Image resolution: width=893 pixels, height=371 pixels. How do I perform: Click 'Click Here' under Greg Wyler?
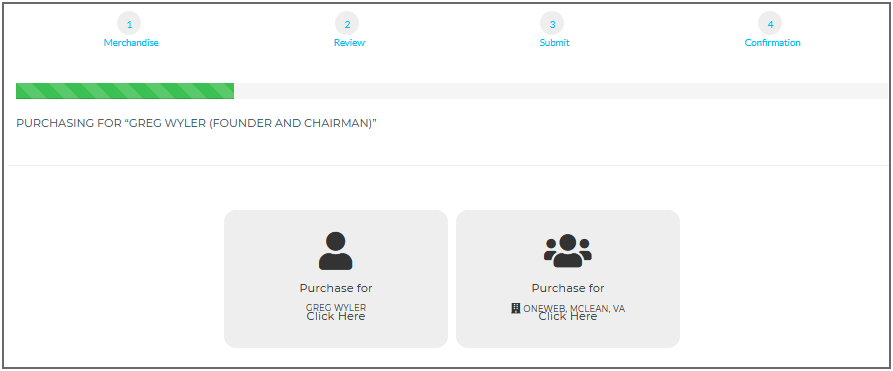pos(336,316)
